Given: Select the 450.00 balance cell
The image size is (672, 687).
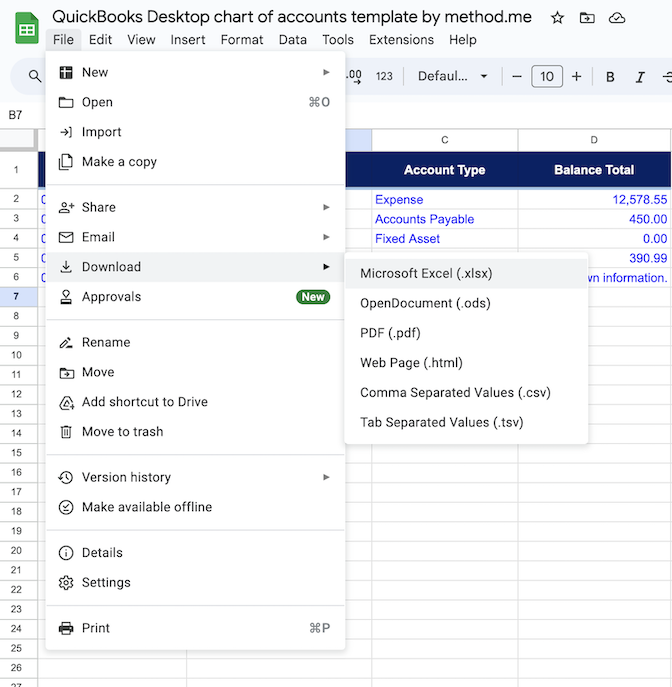Looking at the screenshot, I should click(x=594, y=219).
